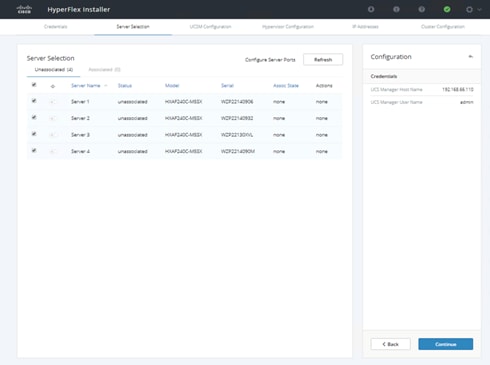
Task: Uncheck the Server 1 checkbox
Action: coord(34,101)
